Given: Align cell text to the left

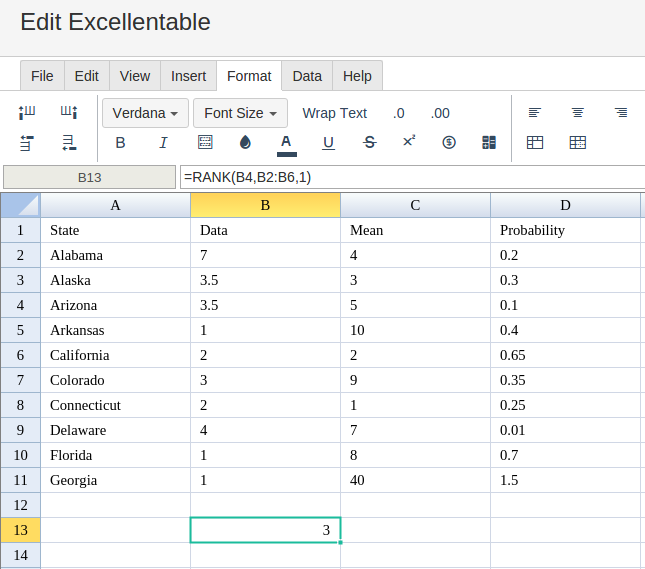Looking at the screenshot, I should (x=535, y=113).
